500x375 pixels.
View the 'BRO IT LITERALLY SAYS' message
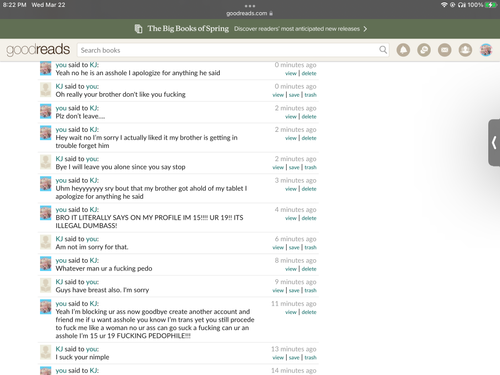[x=291, y=218]
